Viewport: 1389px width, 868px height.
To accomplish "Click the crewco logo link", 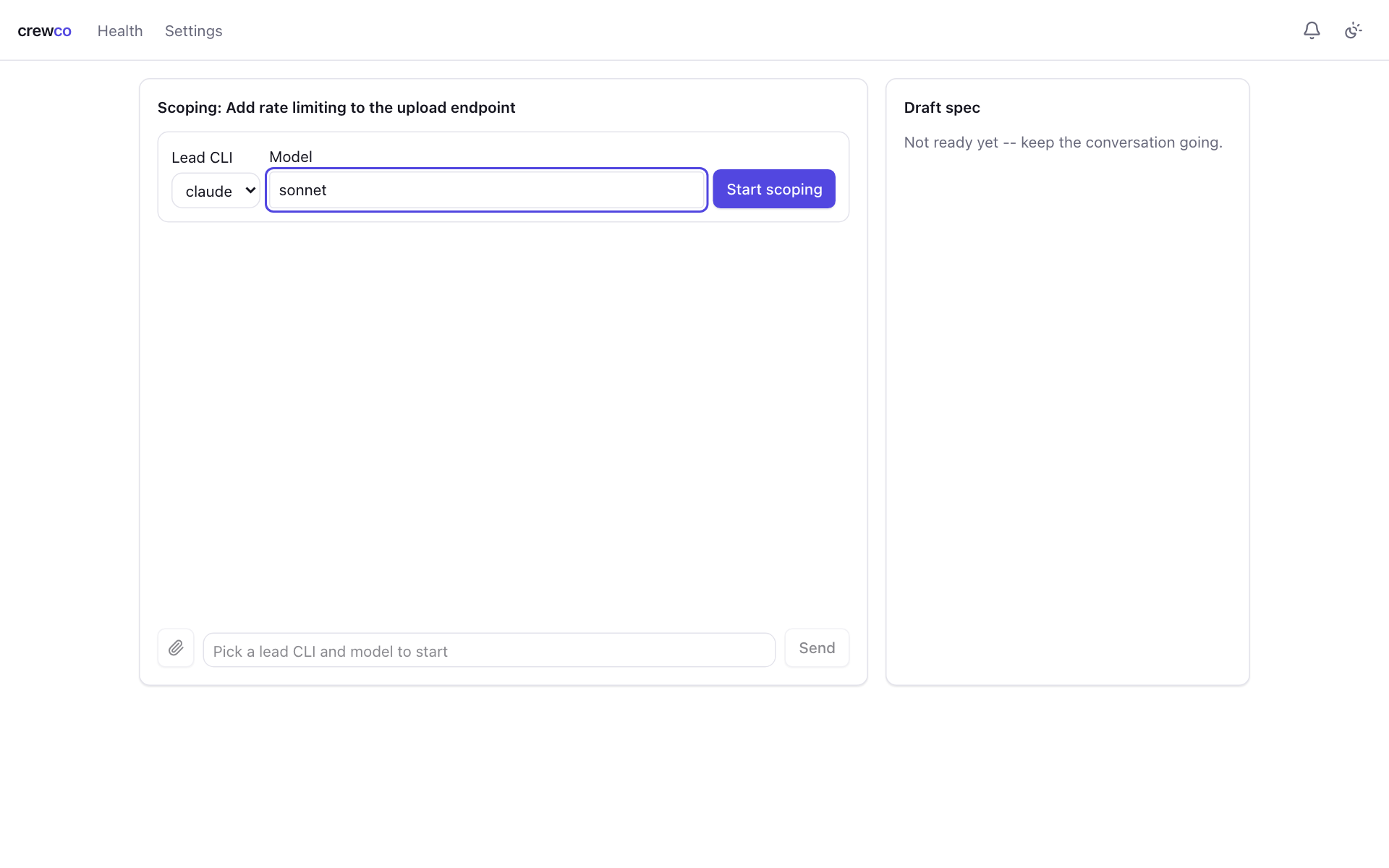I will (44, 31).
